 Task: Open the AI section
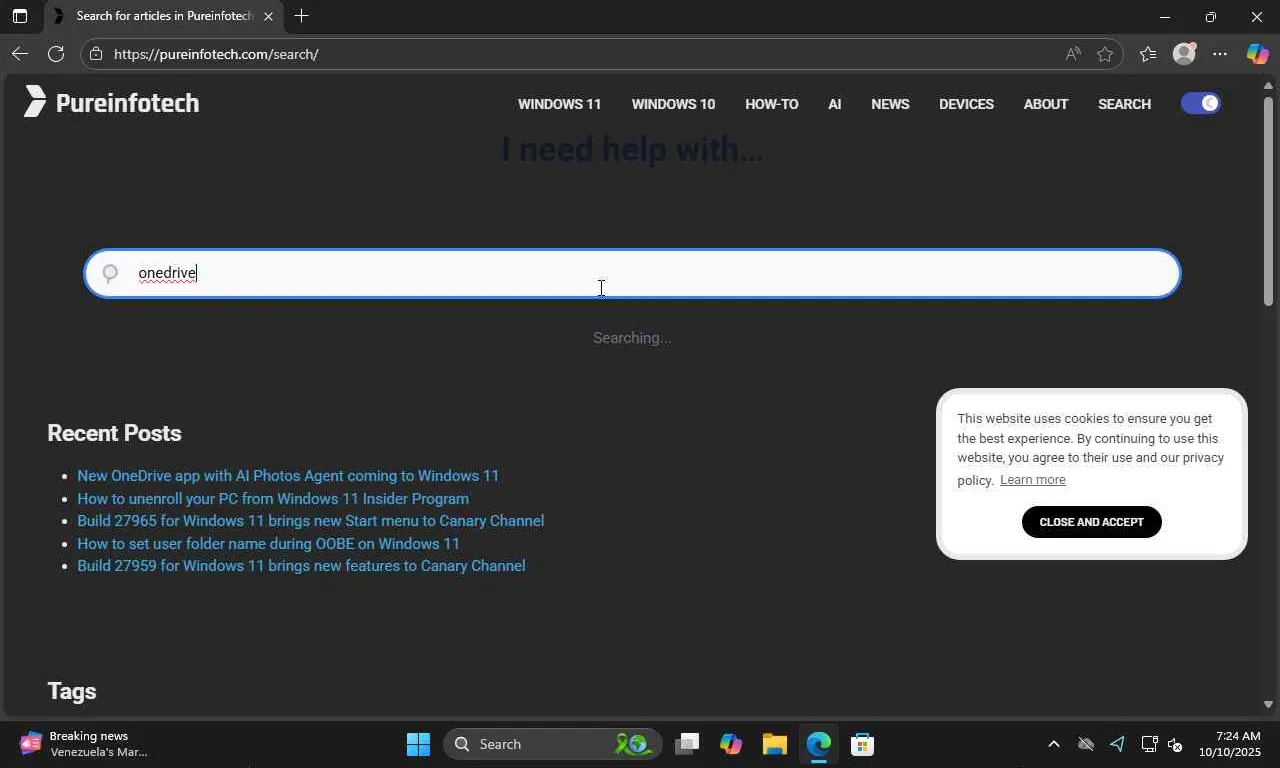[834, 104]
